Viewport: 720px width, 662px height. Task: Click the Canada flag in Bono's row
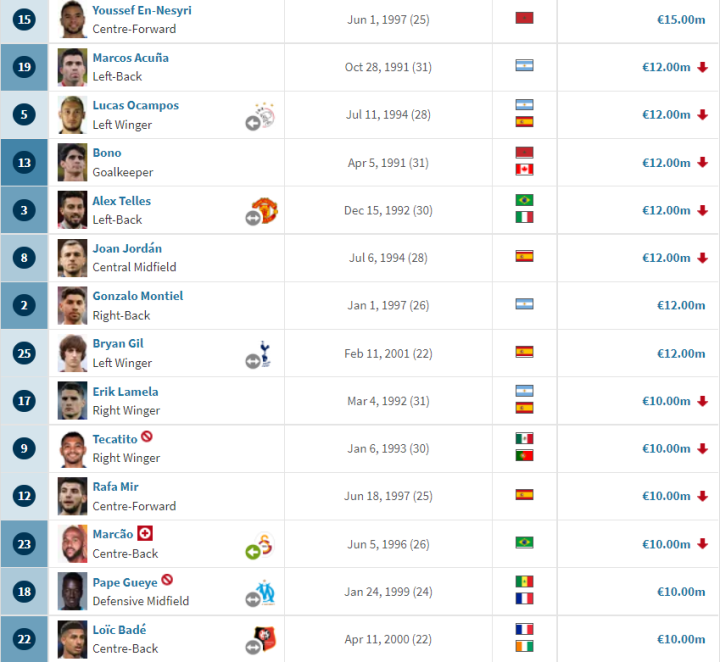coord(524,169)
